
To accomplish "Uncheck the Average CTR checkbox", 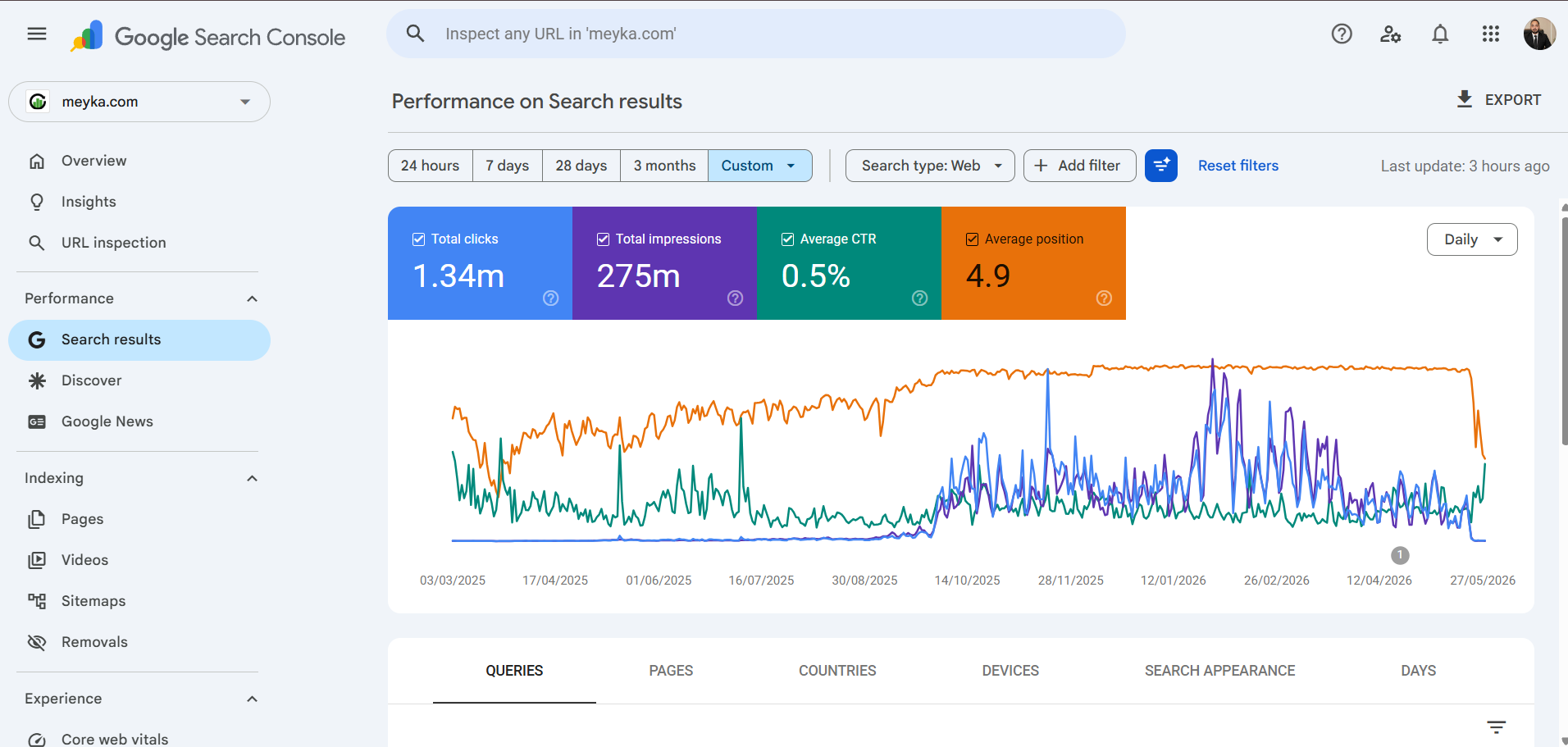I will pyautogui.click(x=788, y=239).
